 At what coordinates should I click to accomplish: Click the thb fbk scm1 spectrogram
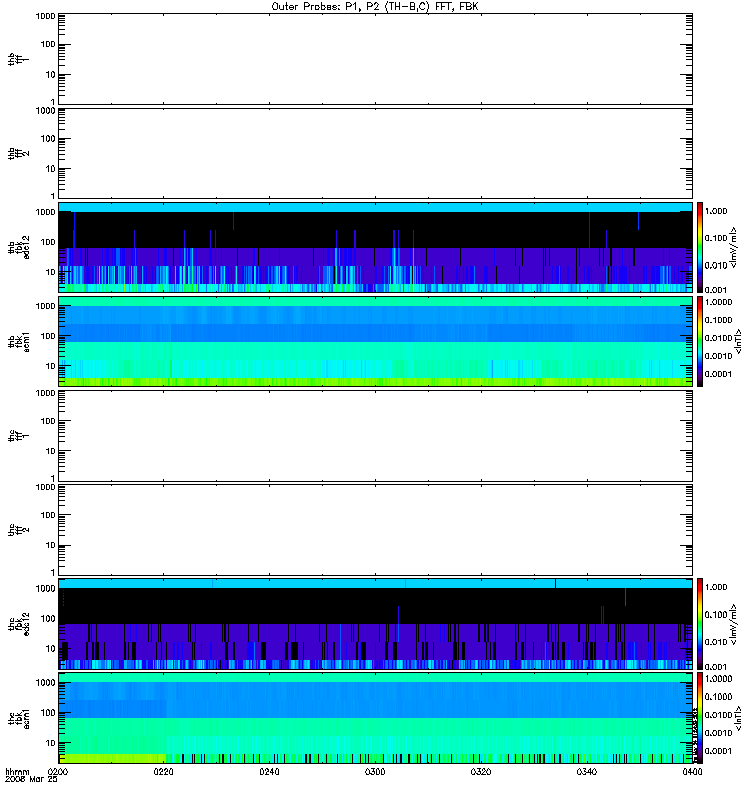coord(376,341)
